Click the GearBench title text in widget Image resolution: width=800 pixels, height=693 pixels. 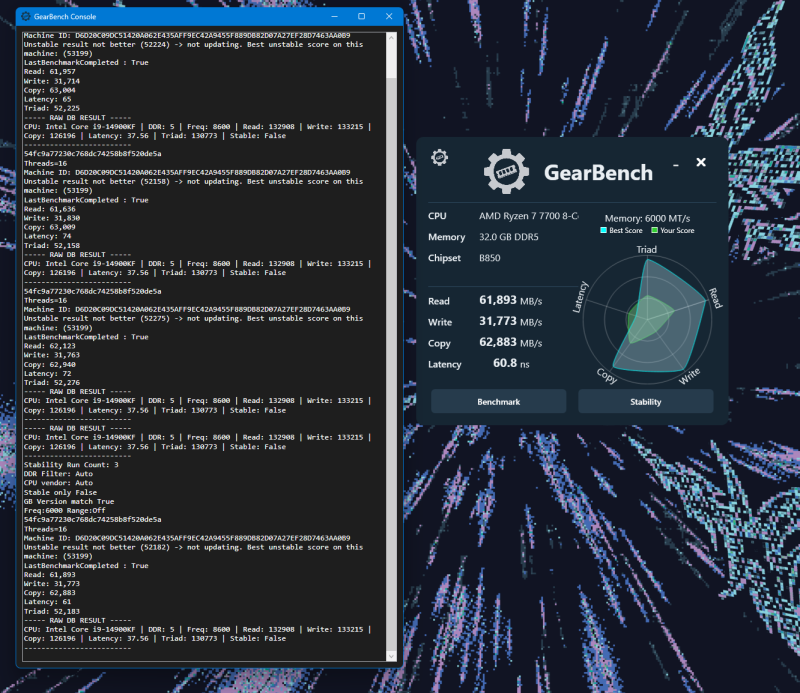click(x=598, y=172)
